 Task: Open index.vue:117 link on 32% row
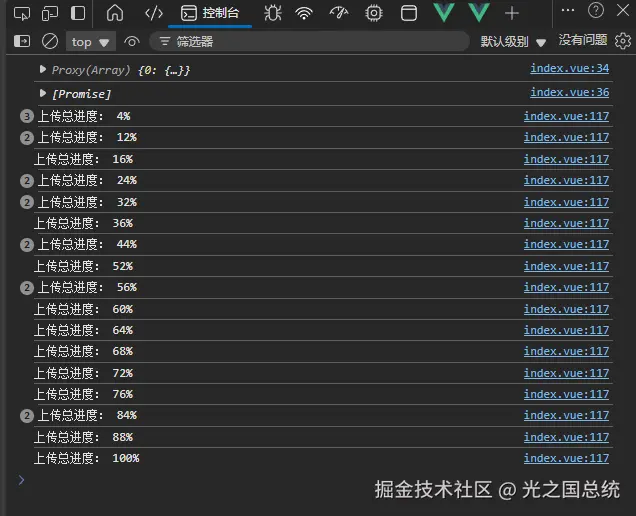[566, 202]
